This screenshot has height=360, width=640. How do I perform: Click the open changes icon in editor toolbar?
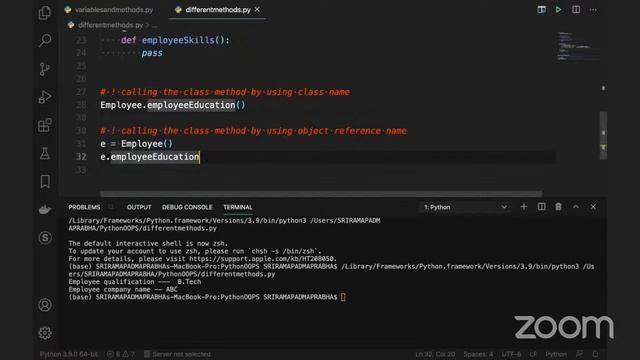tap(541, 9)
